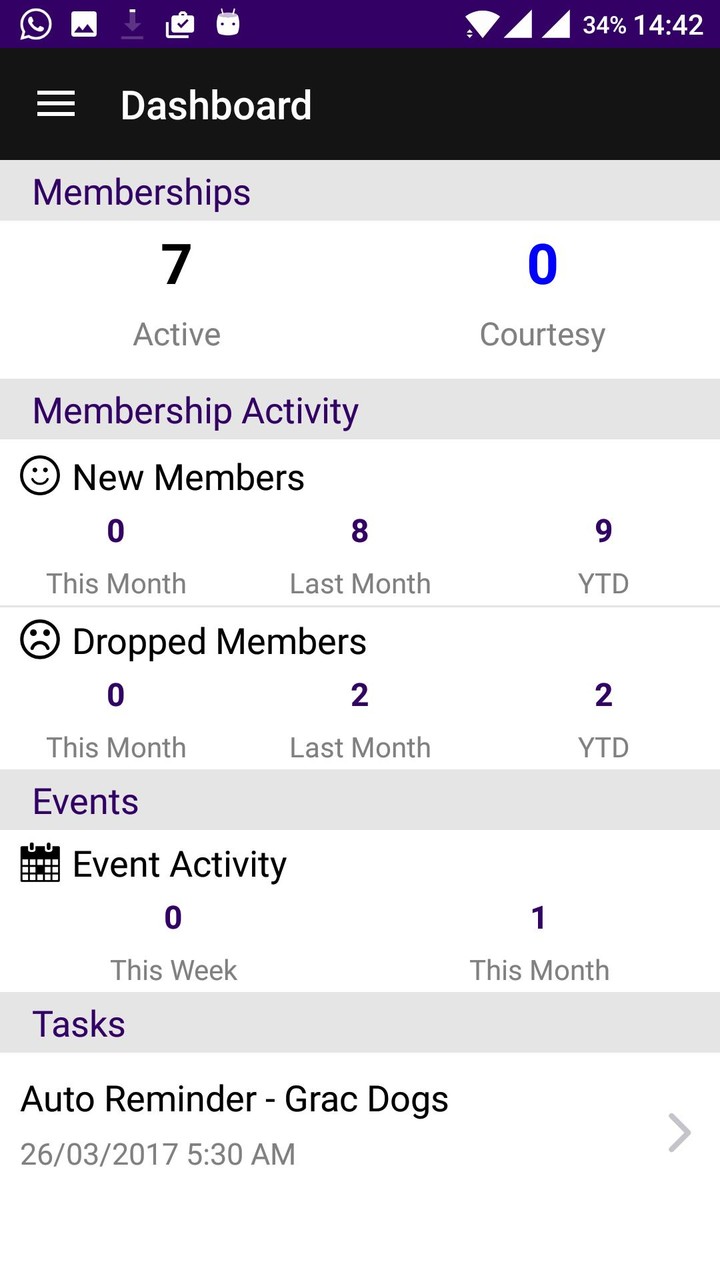Tap the Event Activity calendar icon
The width and height of the screenshot is (720, 1280).
click(40, 863)
